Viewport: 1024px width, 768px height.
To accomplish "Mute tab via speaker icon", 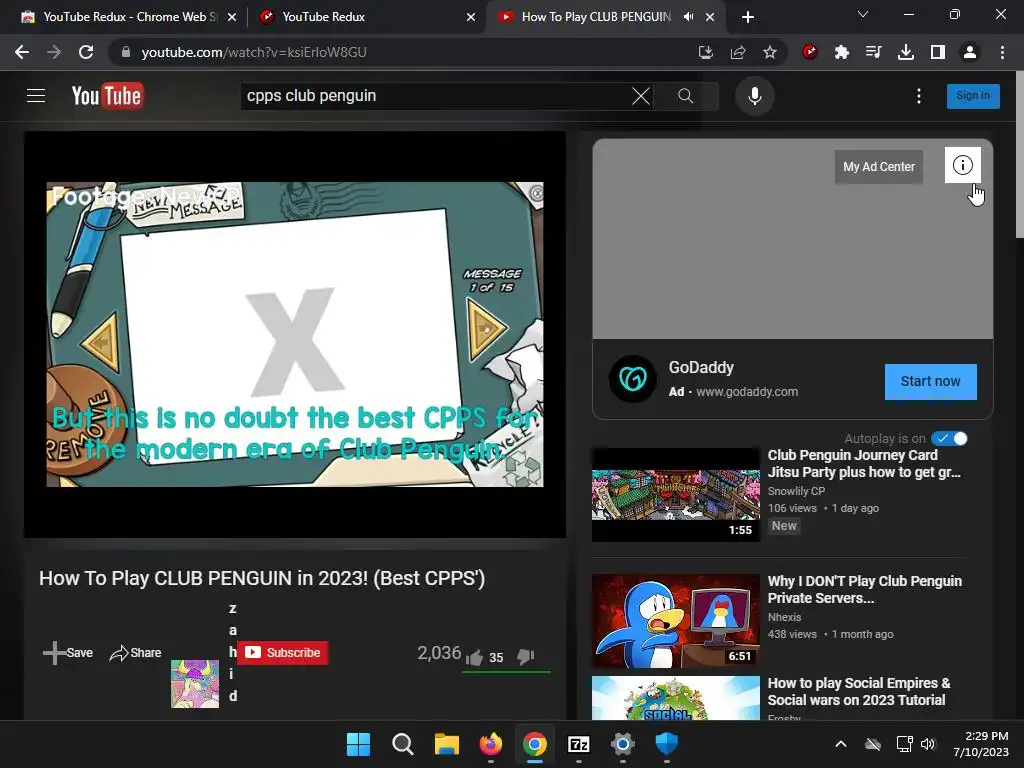I will click(688, 17).
